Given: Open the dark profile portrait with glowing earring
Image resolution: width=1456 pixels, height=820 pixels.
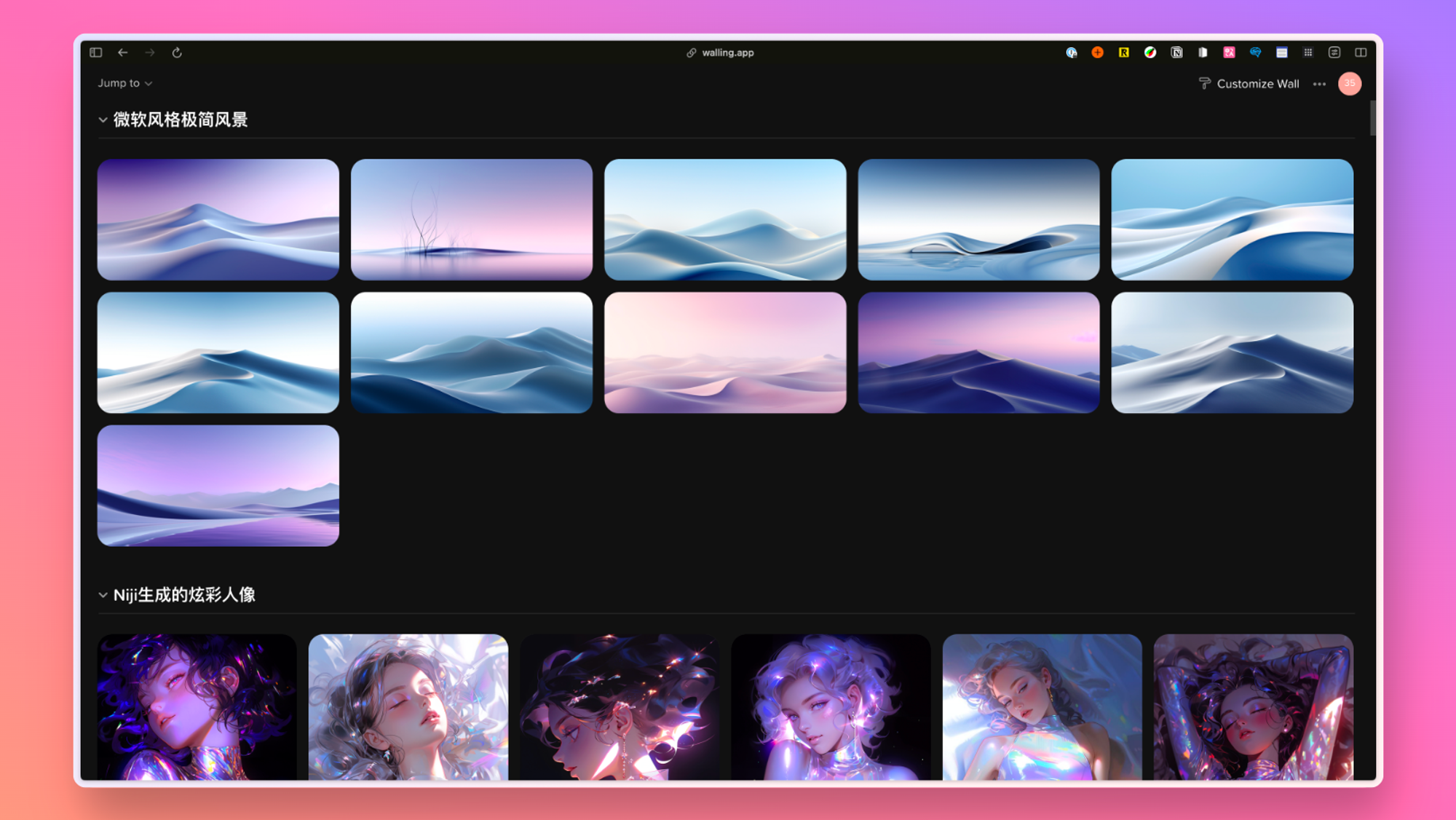Looking at the screenshot, I should click(x=620, y=707).
